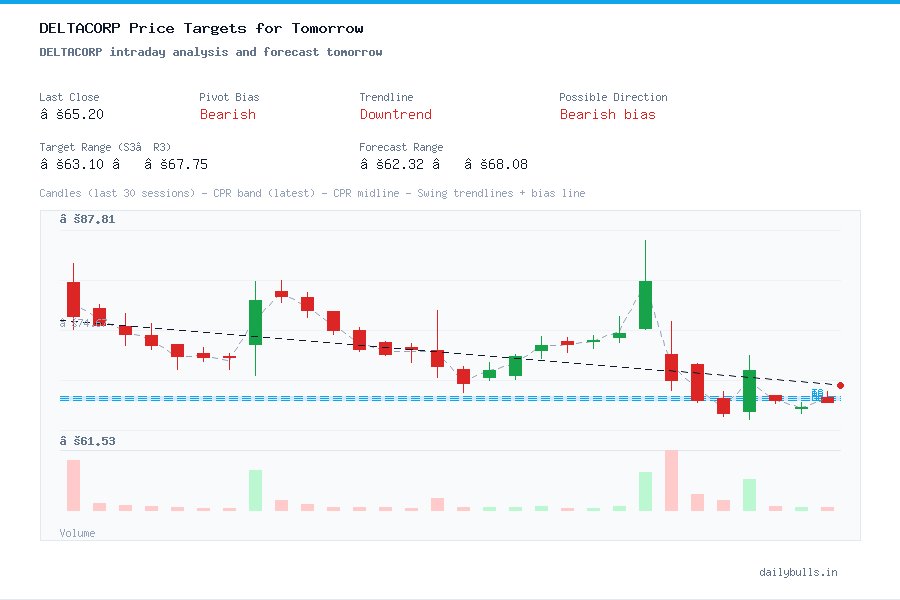Click the forecast range high value 68.08
This screenshot has width=900, height=600.
(496, 164)
